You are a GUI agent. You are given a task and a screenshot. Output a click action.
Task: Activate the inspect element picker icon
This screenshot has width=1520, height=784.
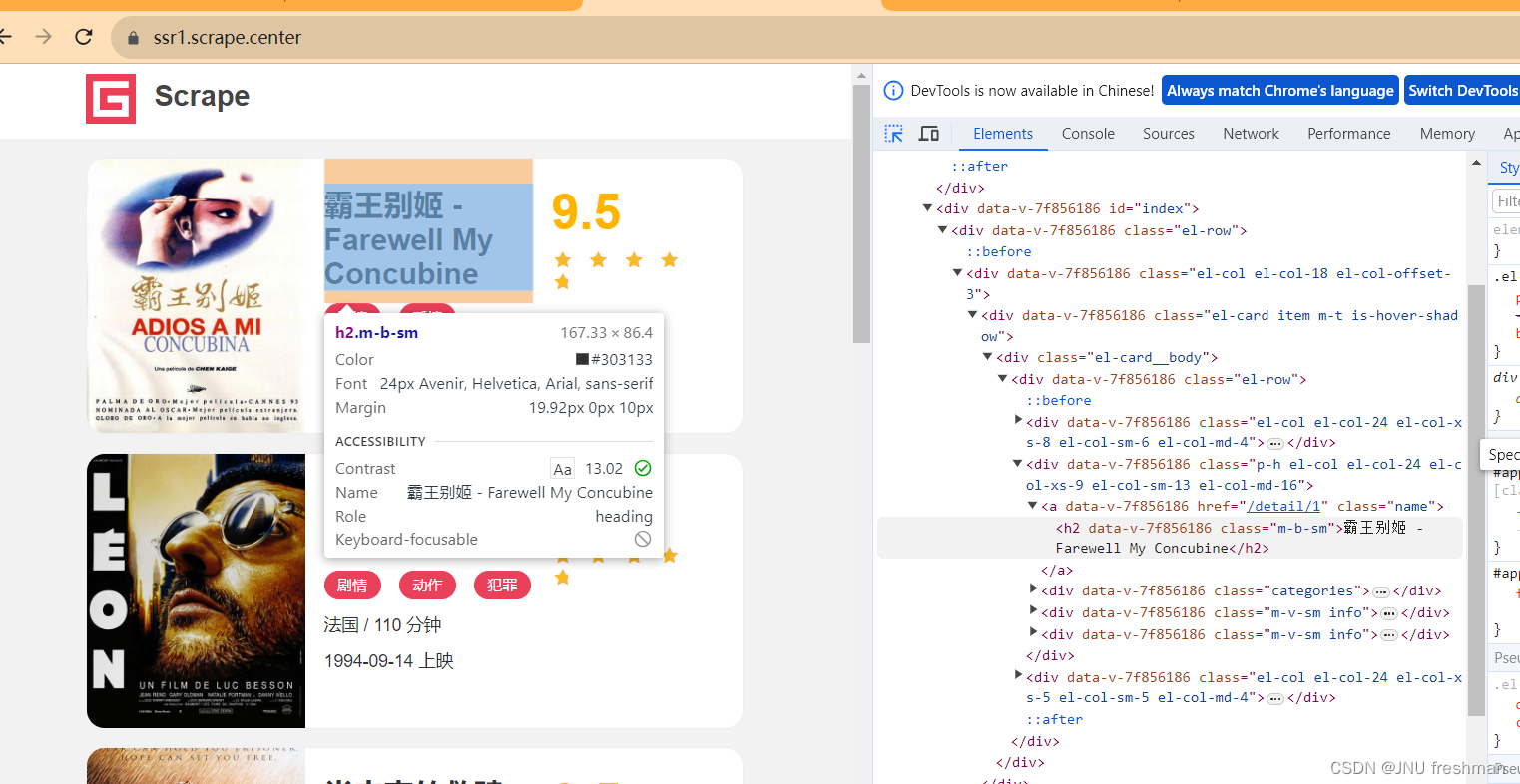[894, 134]
